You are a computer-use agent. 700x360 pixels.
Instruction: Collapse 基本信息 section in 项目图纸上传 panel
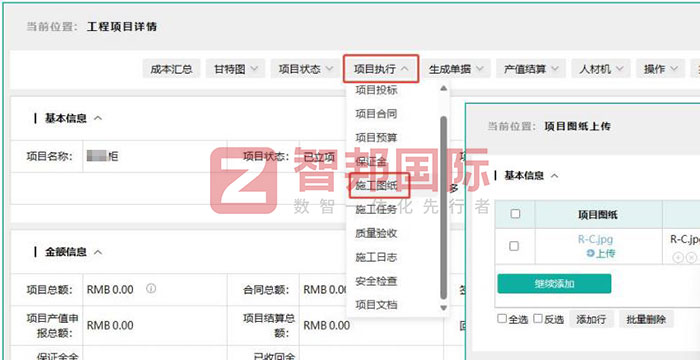tap(554, 176)
